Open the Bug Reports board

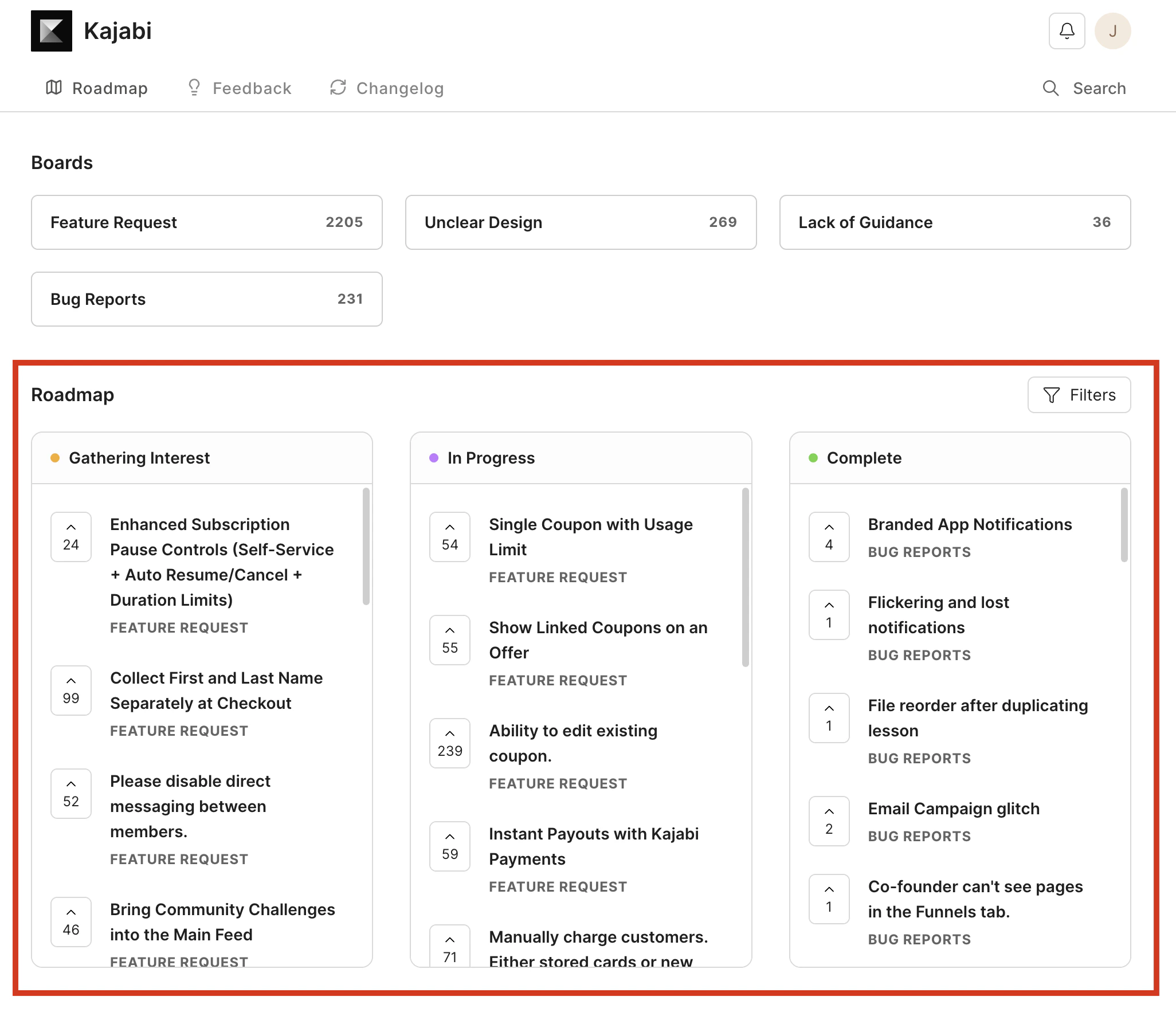pyautogui.click(x=207, y=299)
